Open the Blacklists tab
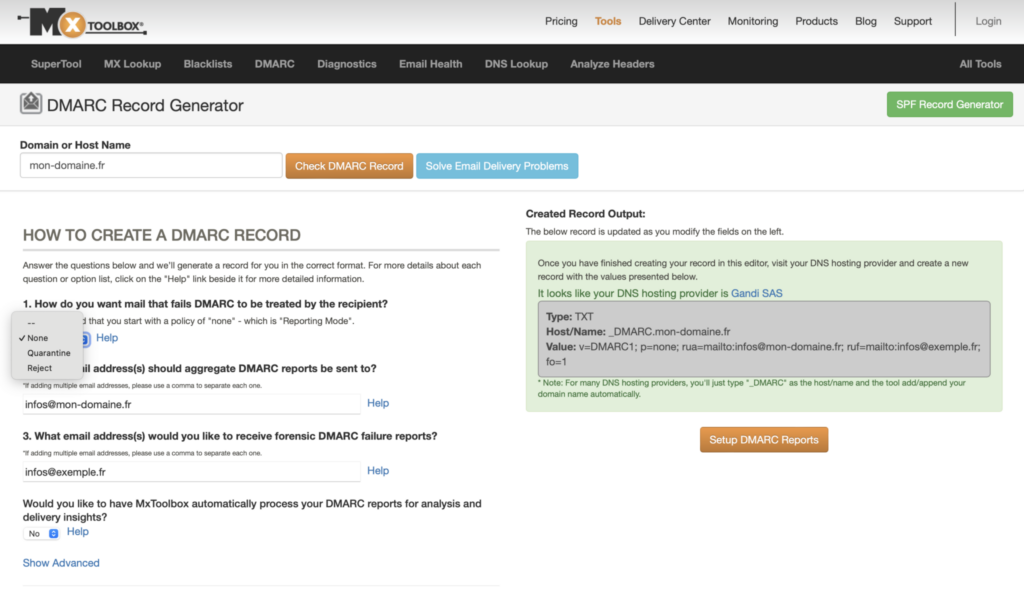The width and height of the screenshot is (1024, 592). pos(208,64)
